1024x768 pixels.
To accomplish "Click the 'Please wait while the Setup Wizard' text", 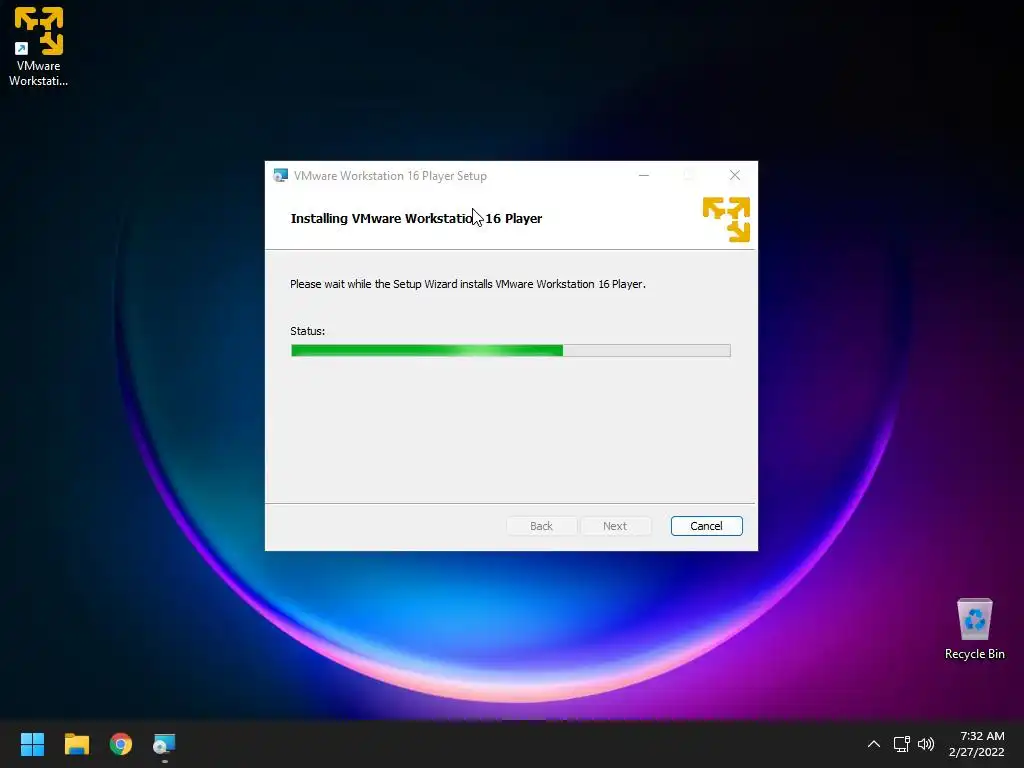I will (468, 284).
